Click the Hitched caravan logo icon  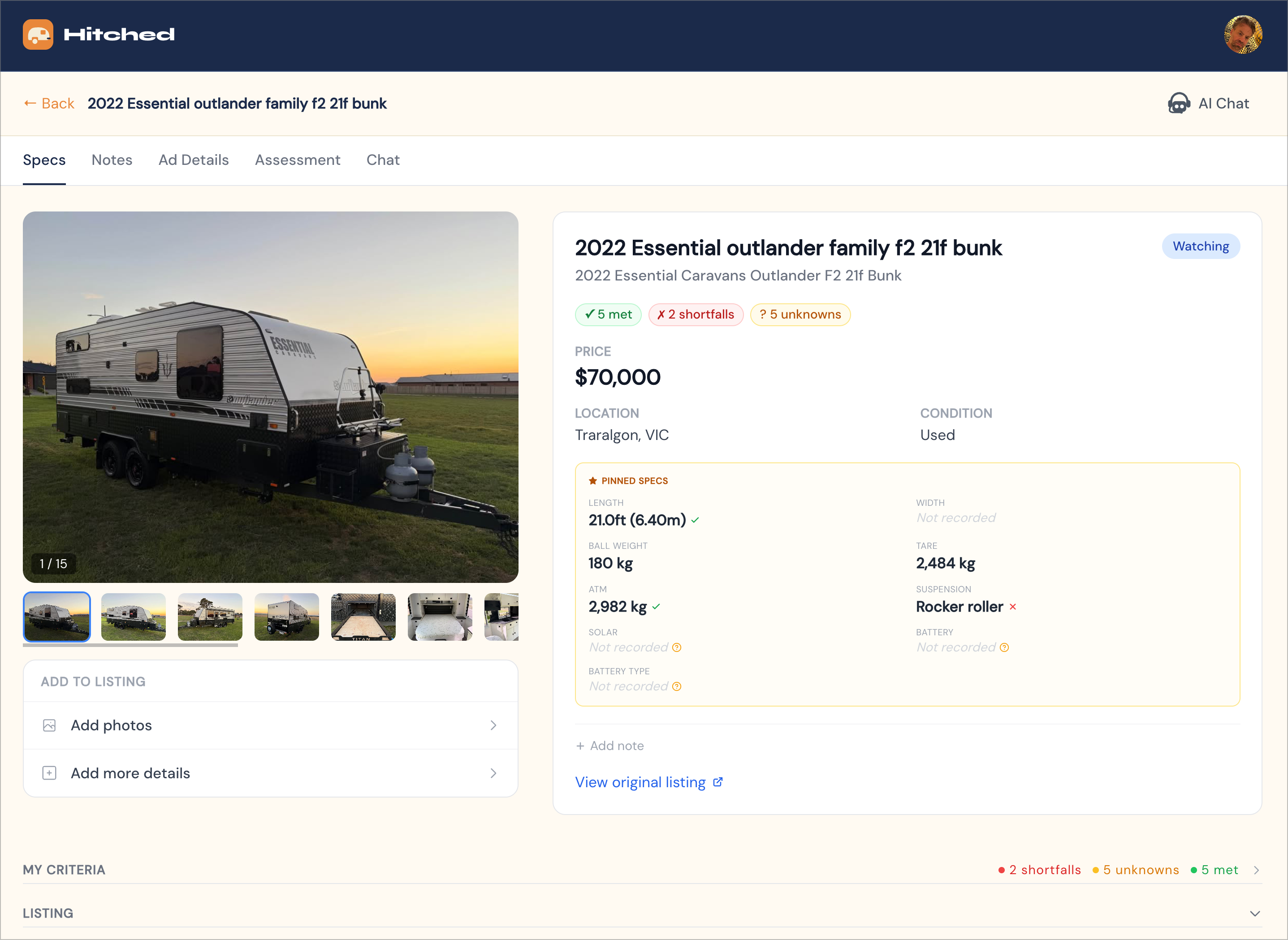coord(38,34)
